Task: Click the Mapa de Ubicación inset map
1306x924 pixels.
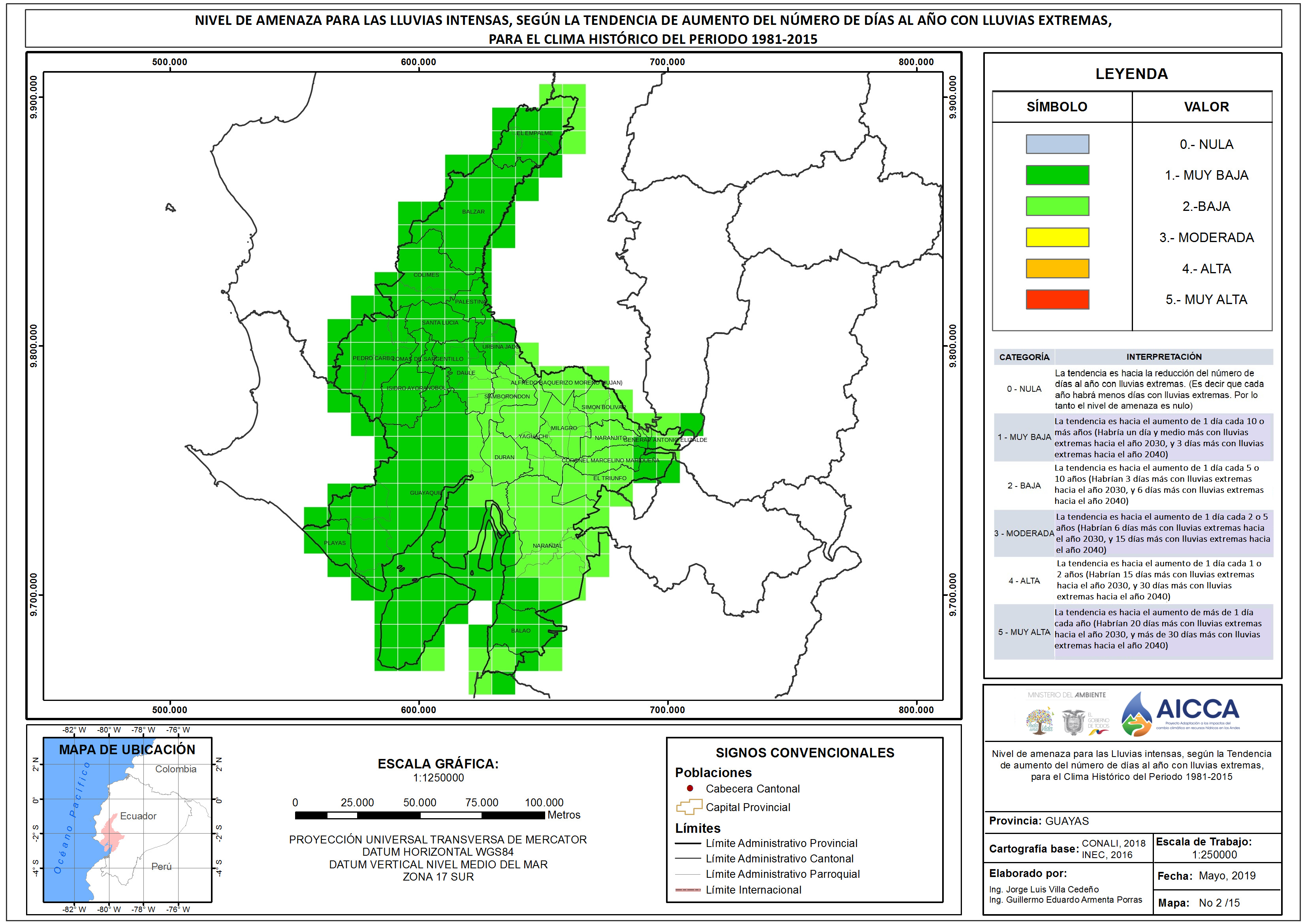Action: pos(128,819)
